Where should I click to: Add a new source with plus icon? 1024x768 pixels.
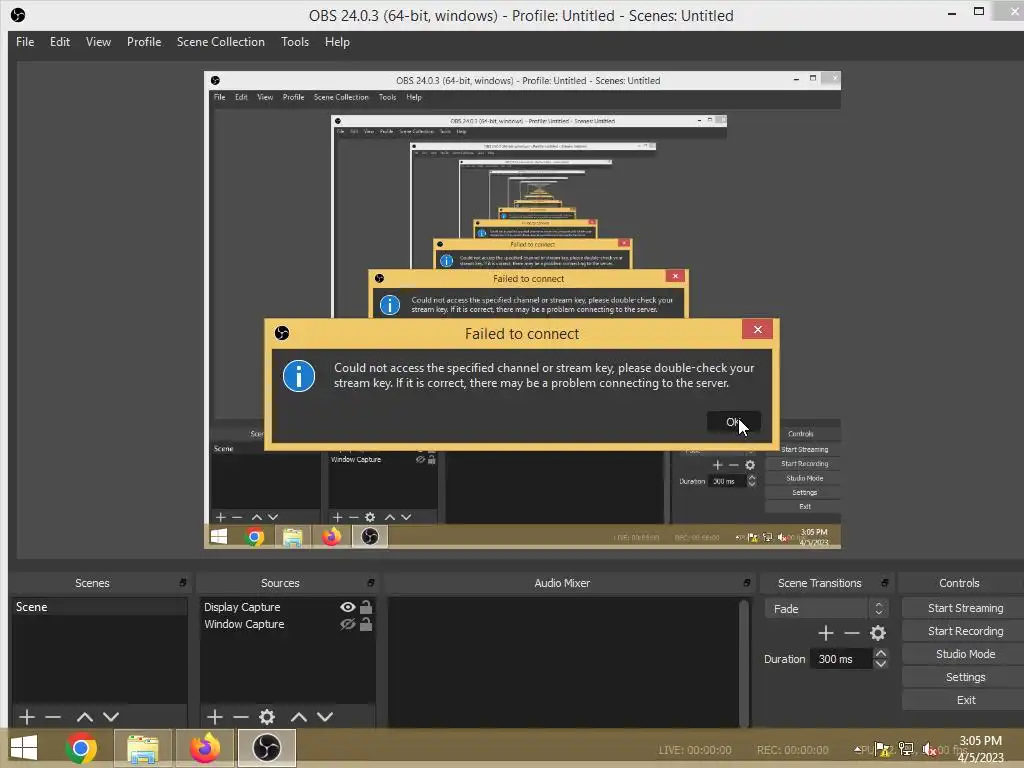(x=214, y=717)
